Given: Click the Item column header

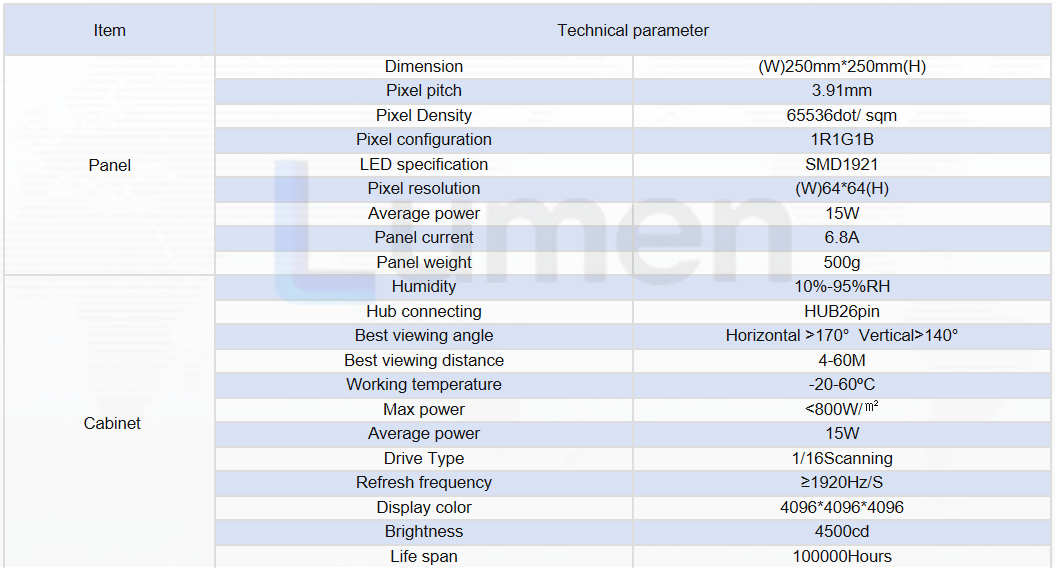Looking at the screenshot, I should pos(110,30).
